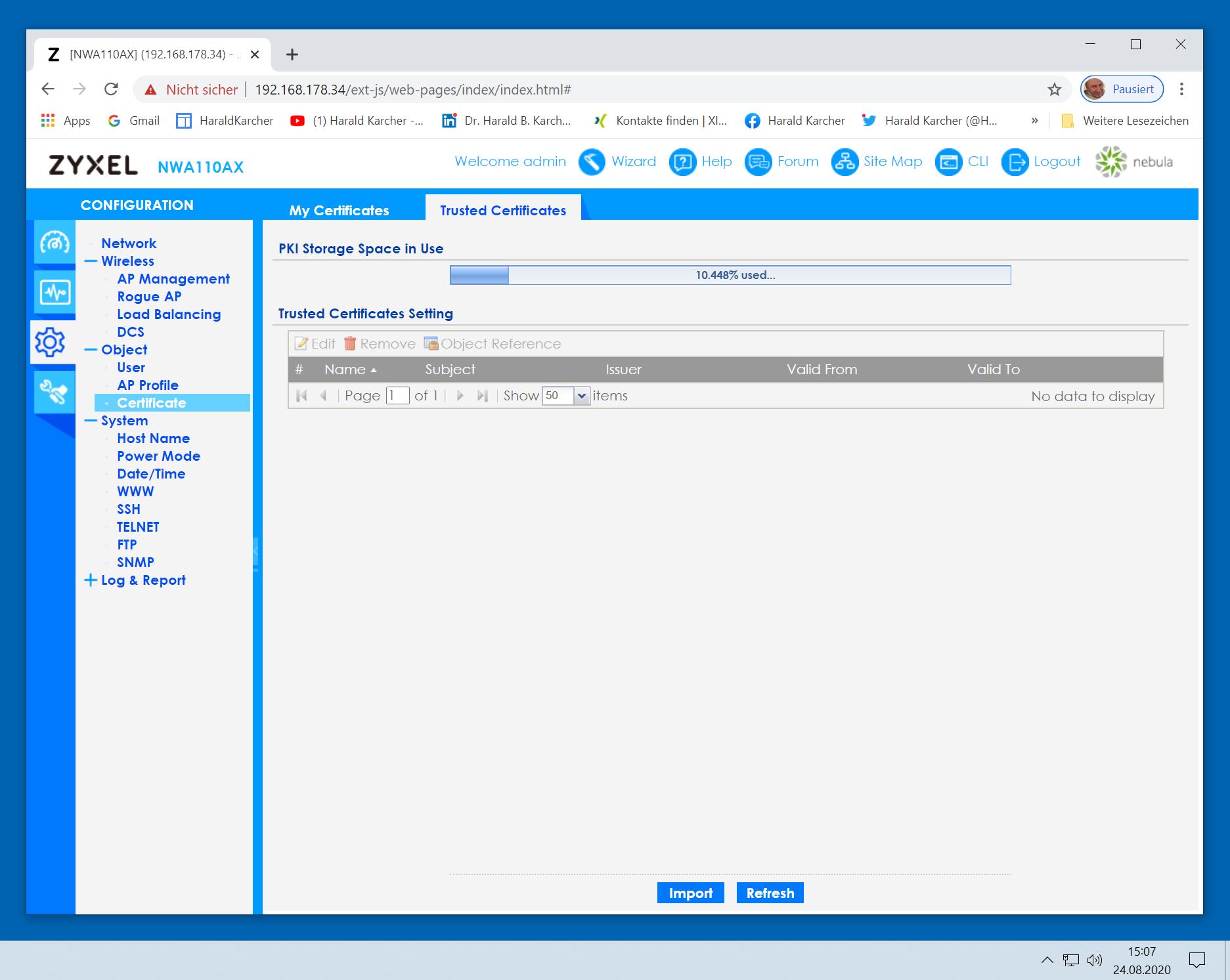Click the PKI storage usage progress bar
The height and width of the screenshot is (980, 1230).
point(730,275)
